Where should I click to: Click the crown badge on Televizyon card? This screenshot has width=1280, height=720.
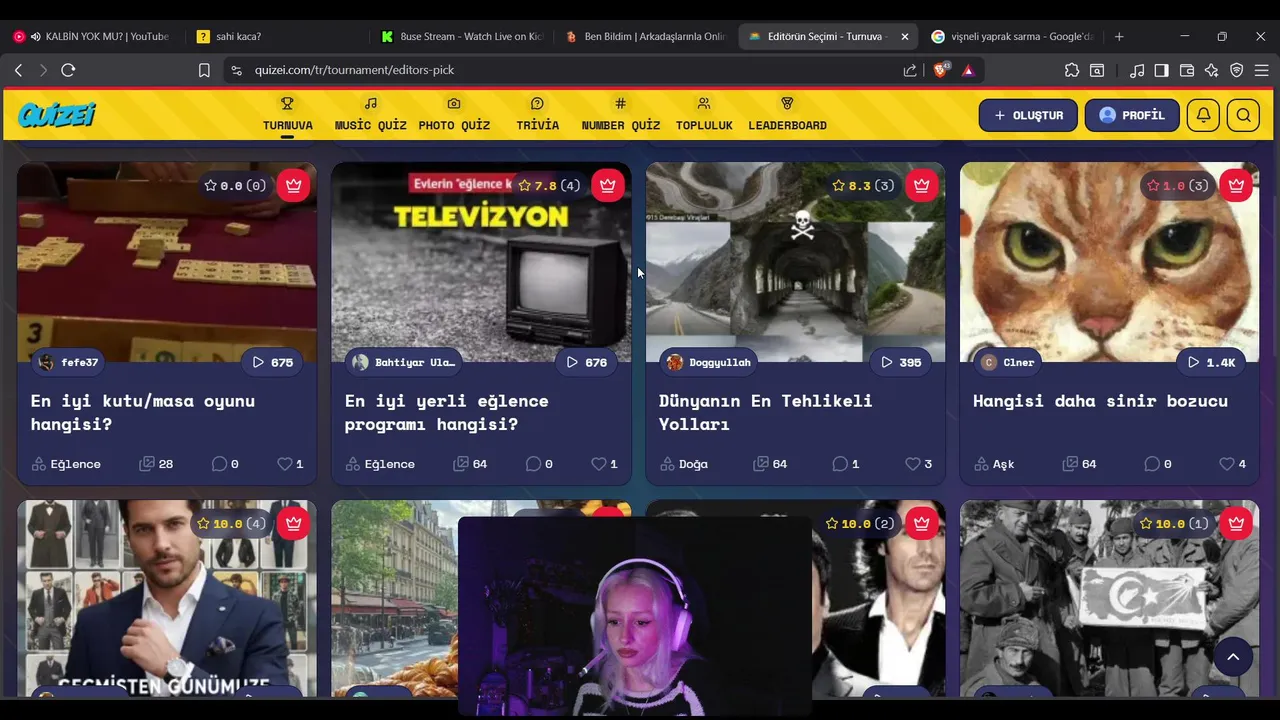(x=607, y=185)
